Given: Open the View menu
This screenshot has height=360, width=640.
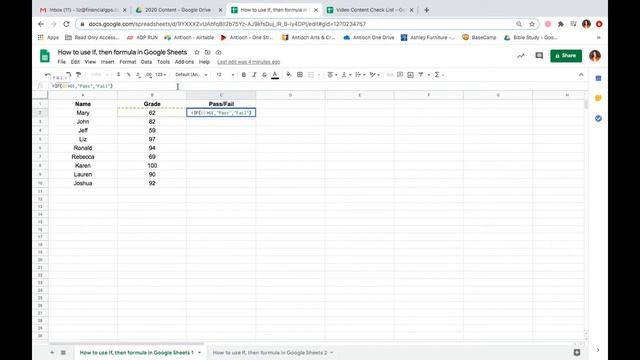Looking at the screenshot, I should (90, 62).
